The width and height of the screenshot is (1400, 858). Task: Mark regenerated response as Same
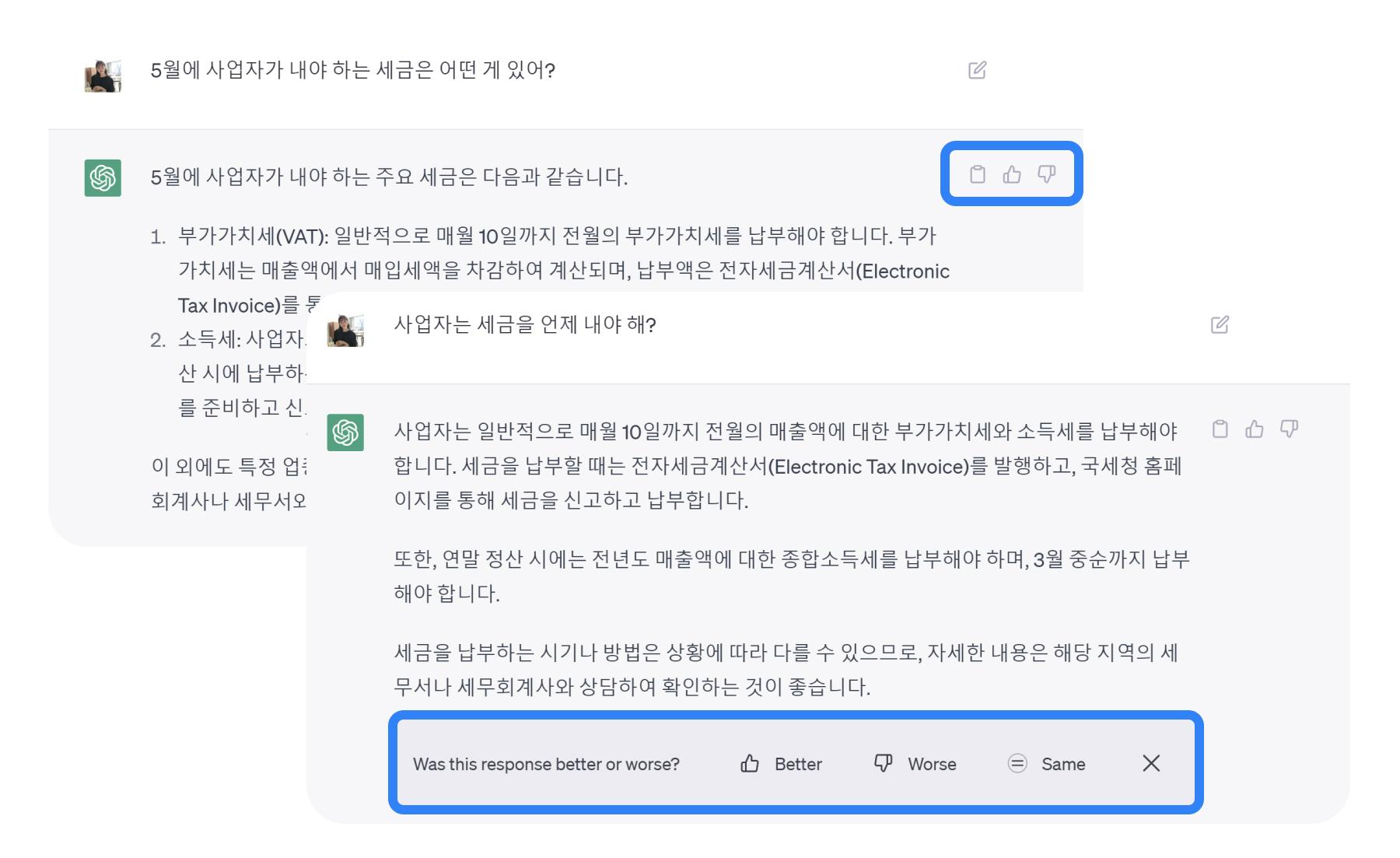click(1047, 764)
